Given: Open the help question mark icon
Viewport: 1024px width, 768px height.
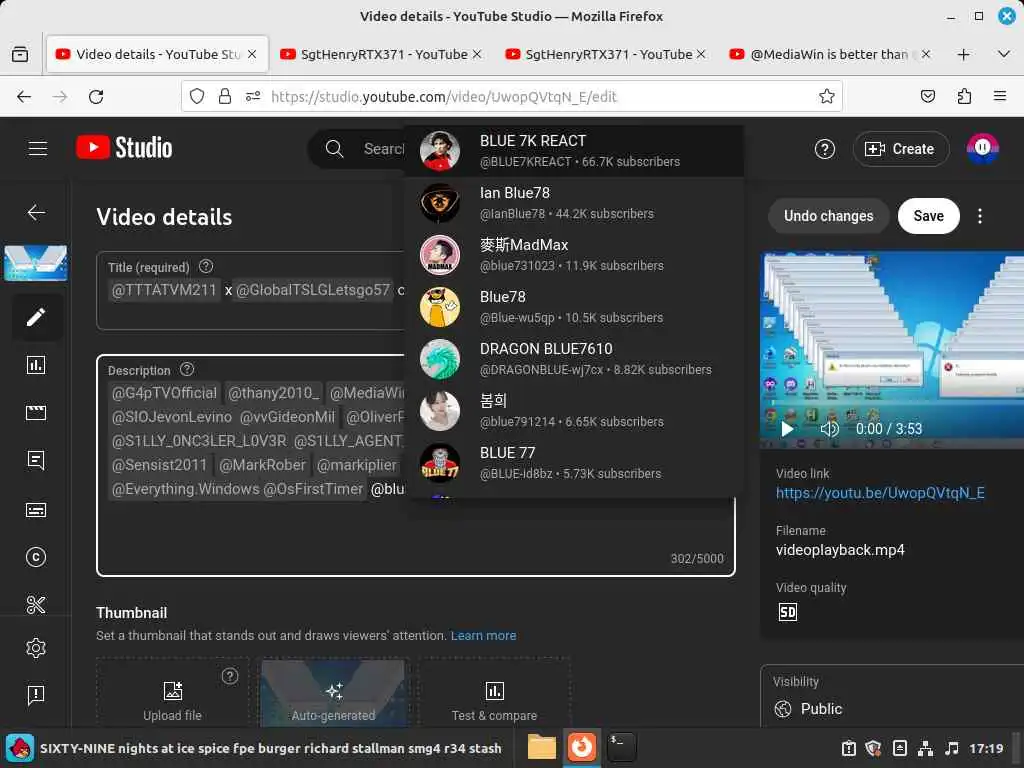Looking at the screenshot, I should point(825,149).
